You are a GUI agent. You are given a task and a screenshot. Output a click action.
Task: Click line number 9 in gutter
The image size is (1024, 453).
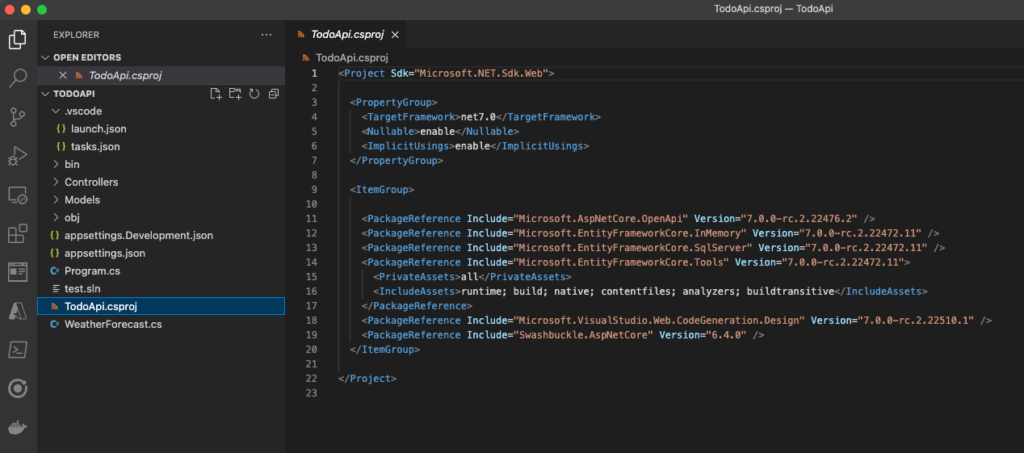(315, 190)
